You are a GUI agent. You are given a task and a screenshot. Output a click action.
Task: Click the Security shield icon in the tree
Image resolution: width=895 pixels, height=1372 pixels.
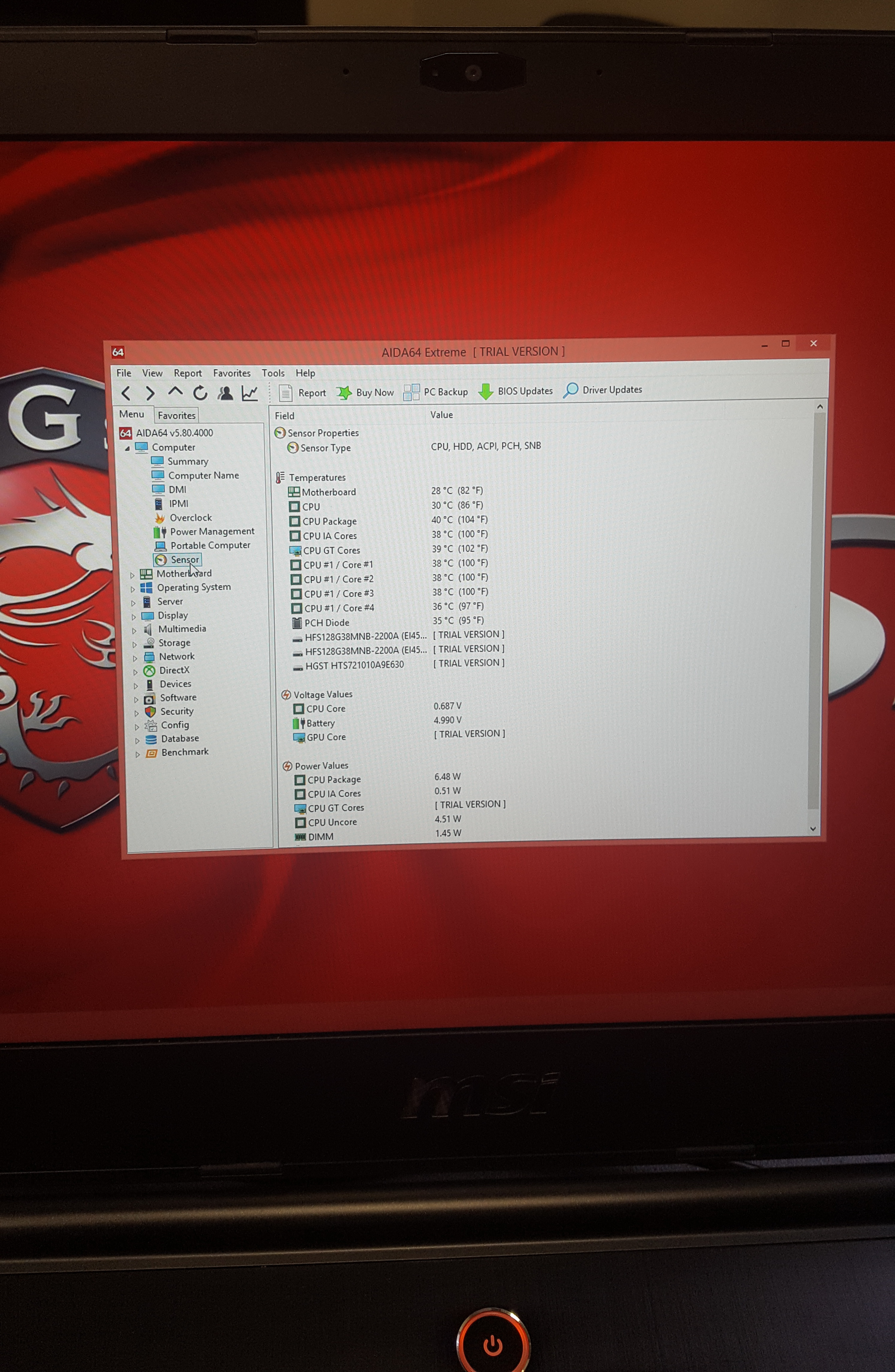pyautogui.click(x=150, y=712)
